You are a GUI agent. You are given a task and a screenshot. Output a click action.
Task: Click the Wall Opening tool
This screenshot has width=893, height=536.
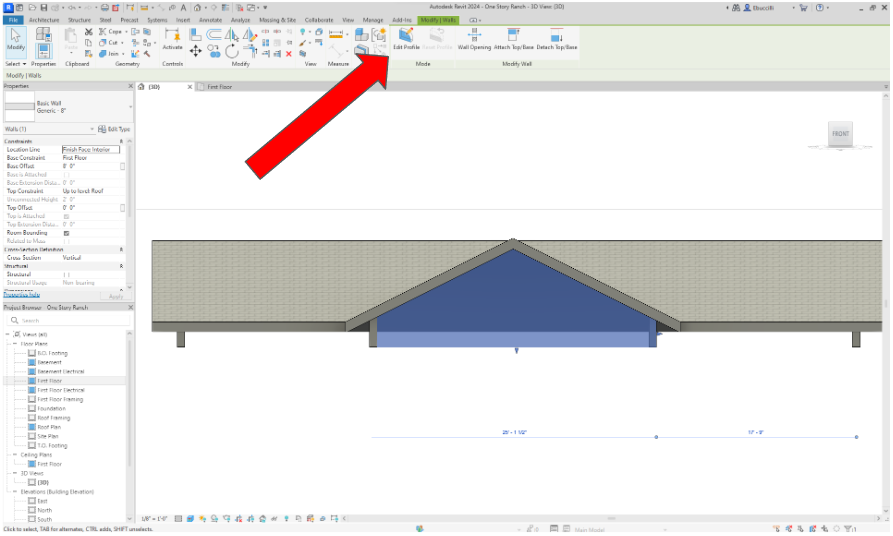click(474, 39)
